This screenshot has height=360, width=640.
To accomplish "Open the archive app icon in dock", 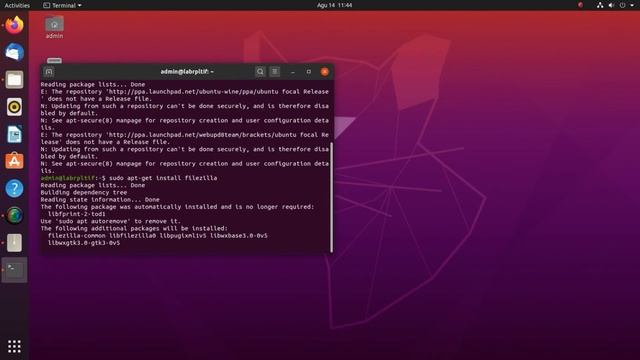I will [14, 243].
